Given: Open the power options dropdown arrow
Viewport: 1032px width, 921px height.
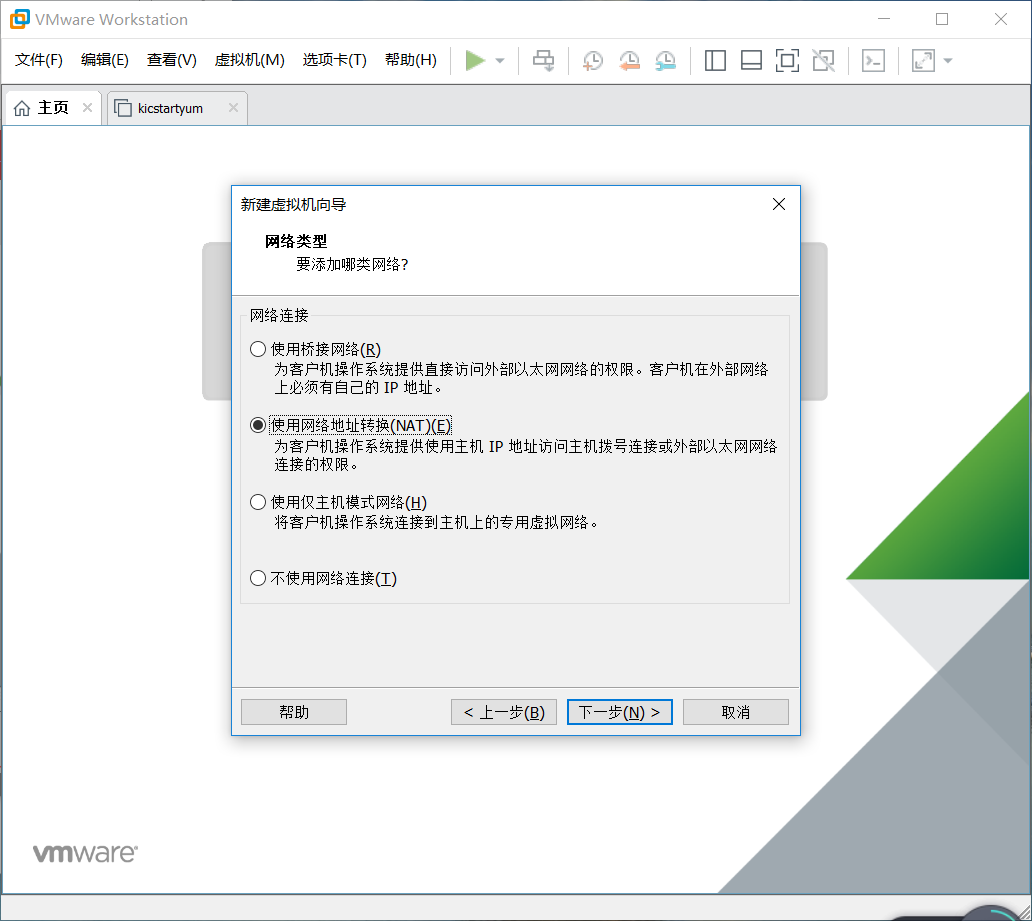Looking at the screenshot, I should tap(500, 61).
